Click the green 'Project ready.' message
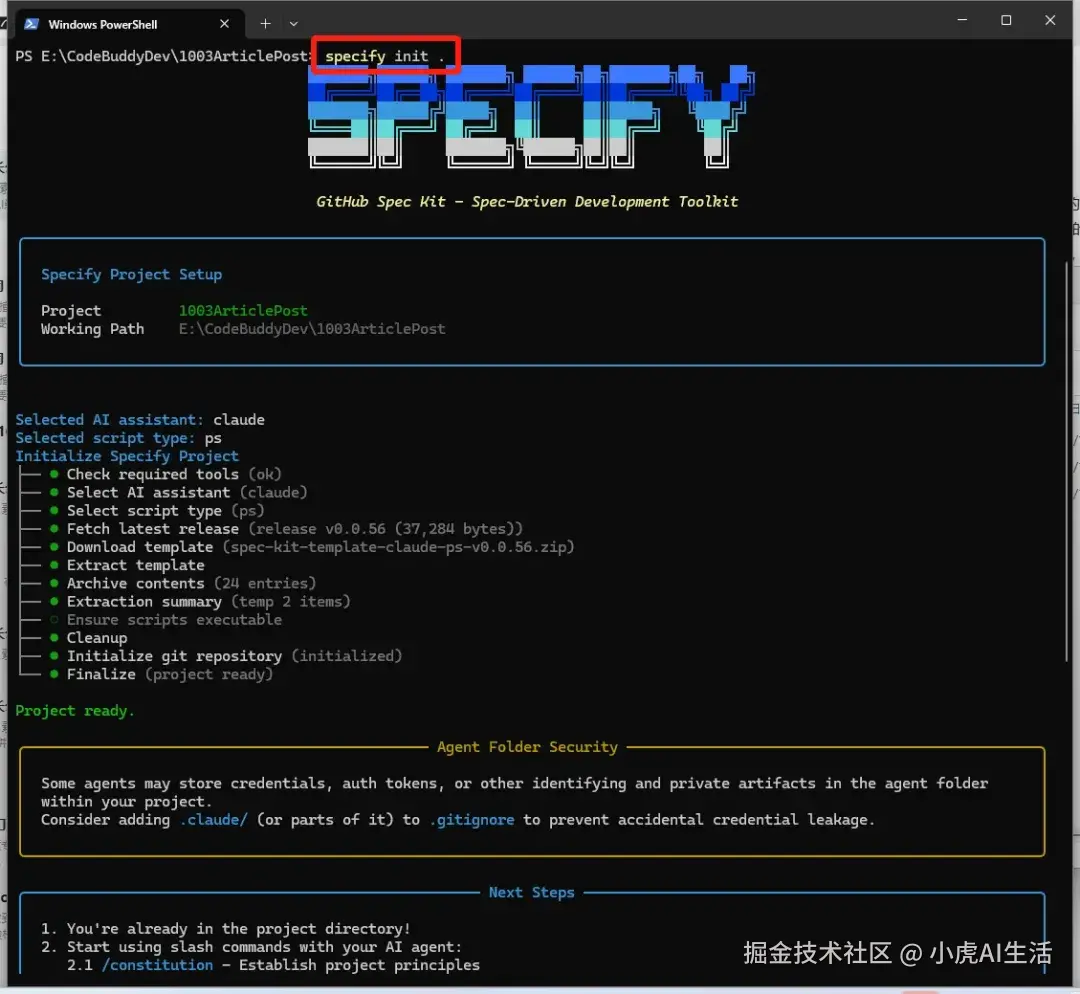The image size is (1080, 994). [x=75, y=711]
